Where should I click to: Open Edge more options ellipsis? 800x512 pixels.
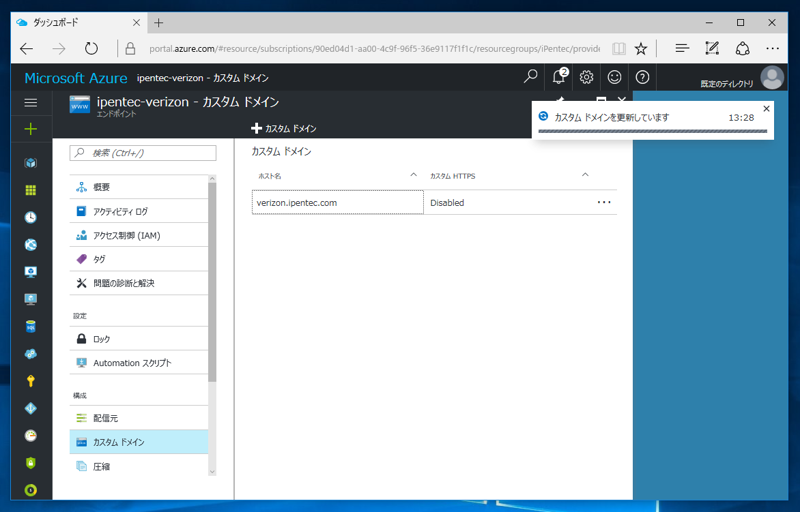pyautogui.click(x=772, y=48)
